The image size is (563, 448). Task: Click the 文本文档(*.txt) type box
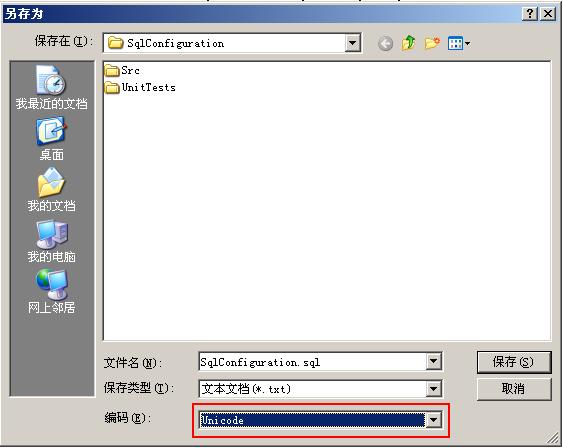pyautogui.click(x=312, y=389)
